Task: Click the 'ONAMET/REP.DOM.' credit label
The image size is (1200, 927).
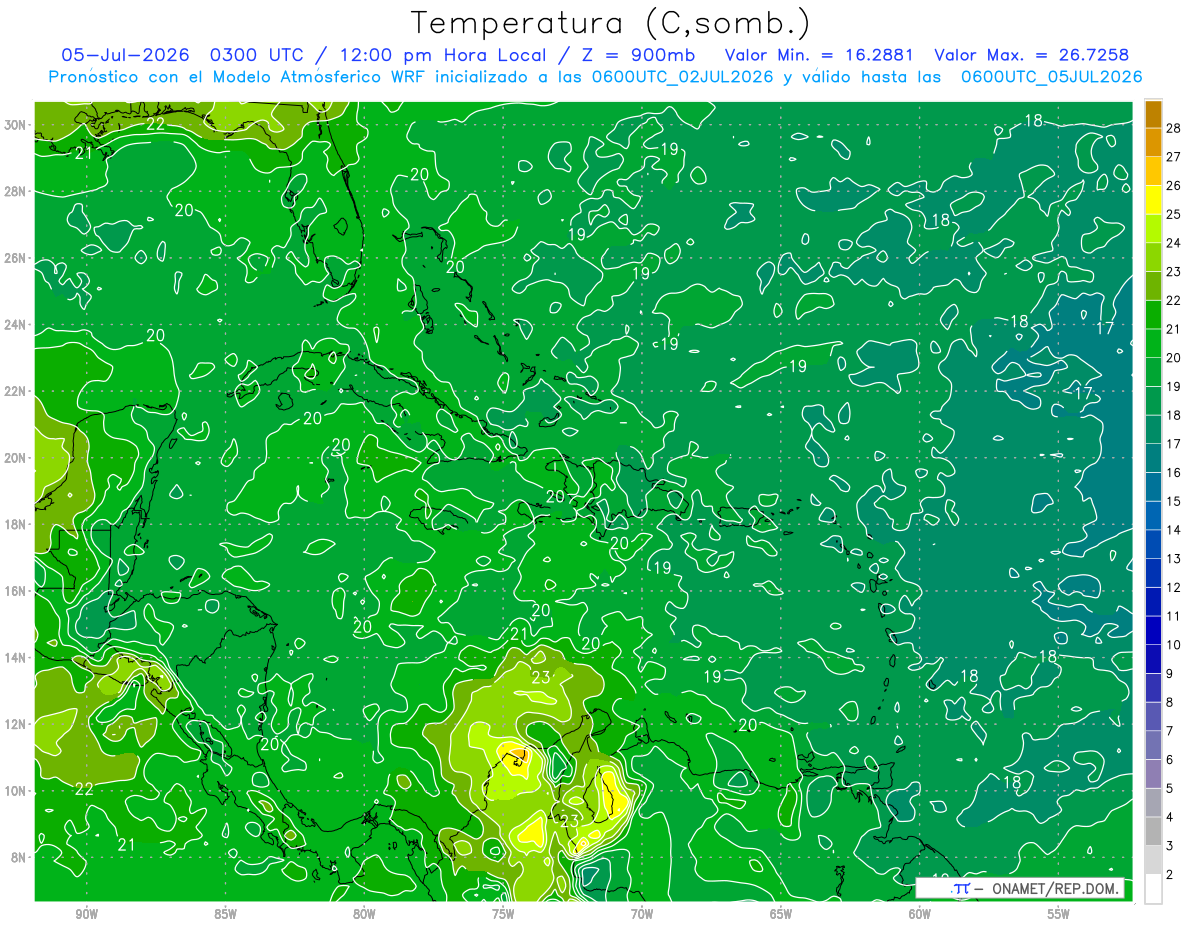Action: pyautogui.click(x=1055, y=888)
